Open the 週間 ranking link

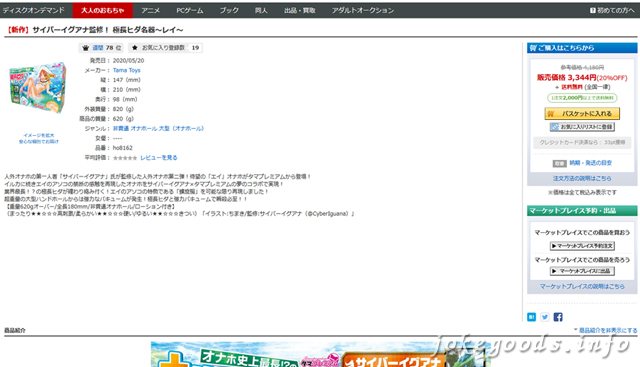click(98, 48)
